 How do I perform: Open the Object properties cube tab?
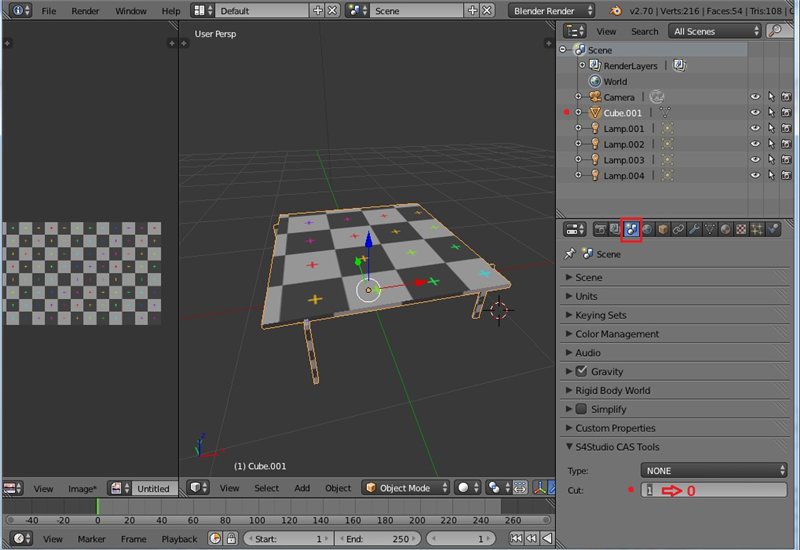tap(662, 229)
